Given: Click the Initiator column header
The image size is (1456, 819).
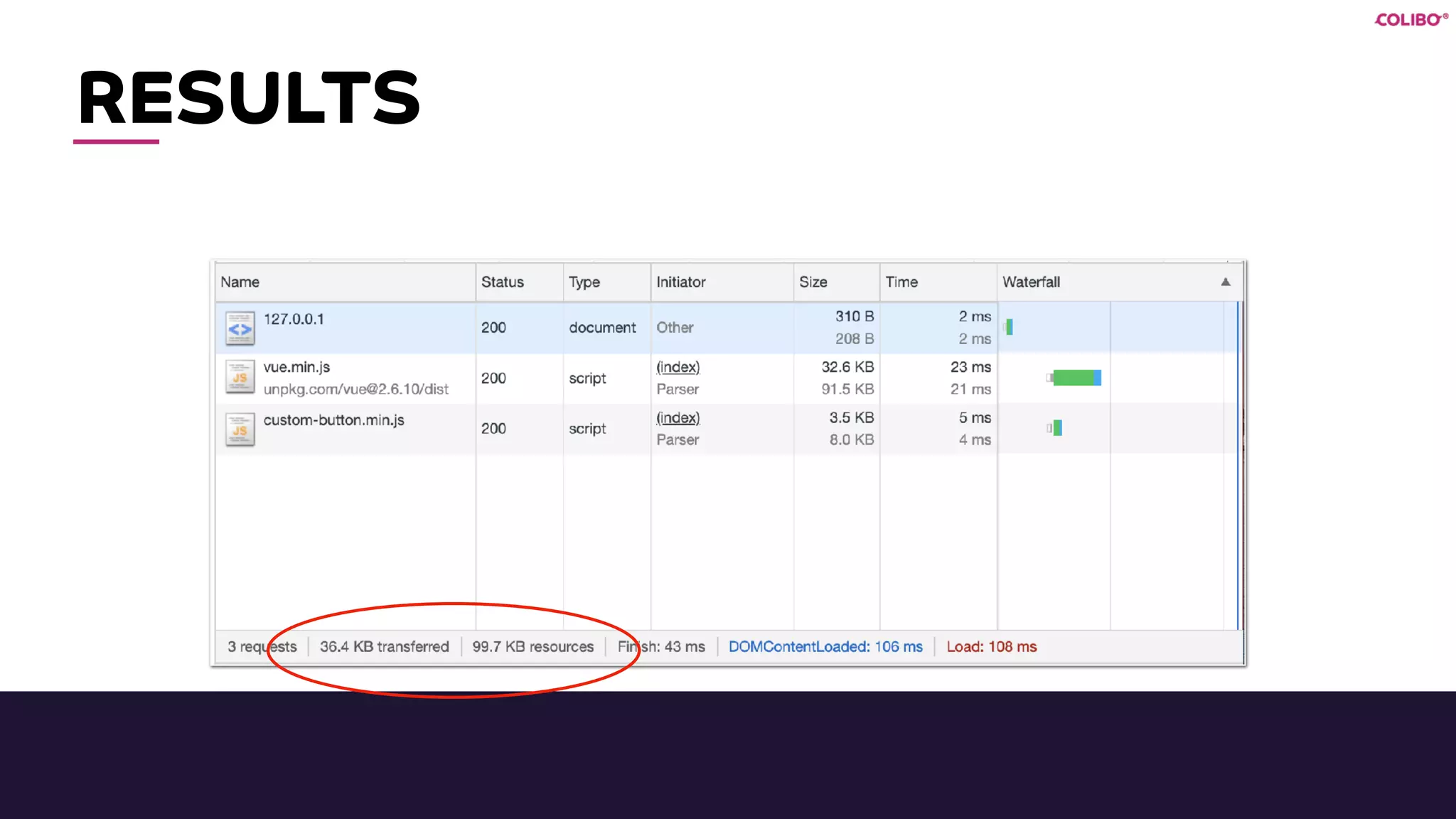Looking at the screenshot, I should tap(680, 282).
